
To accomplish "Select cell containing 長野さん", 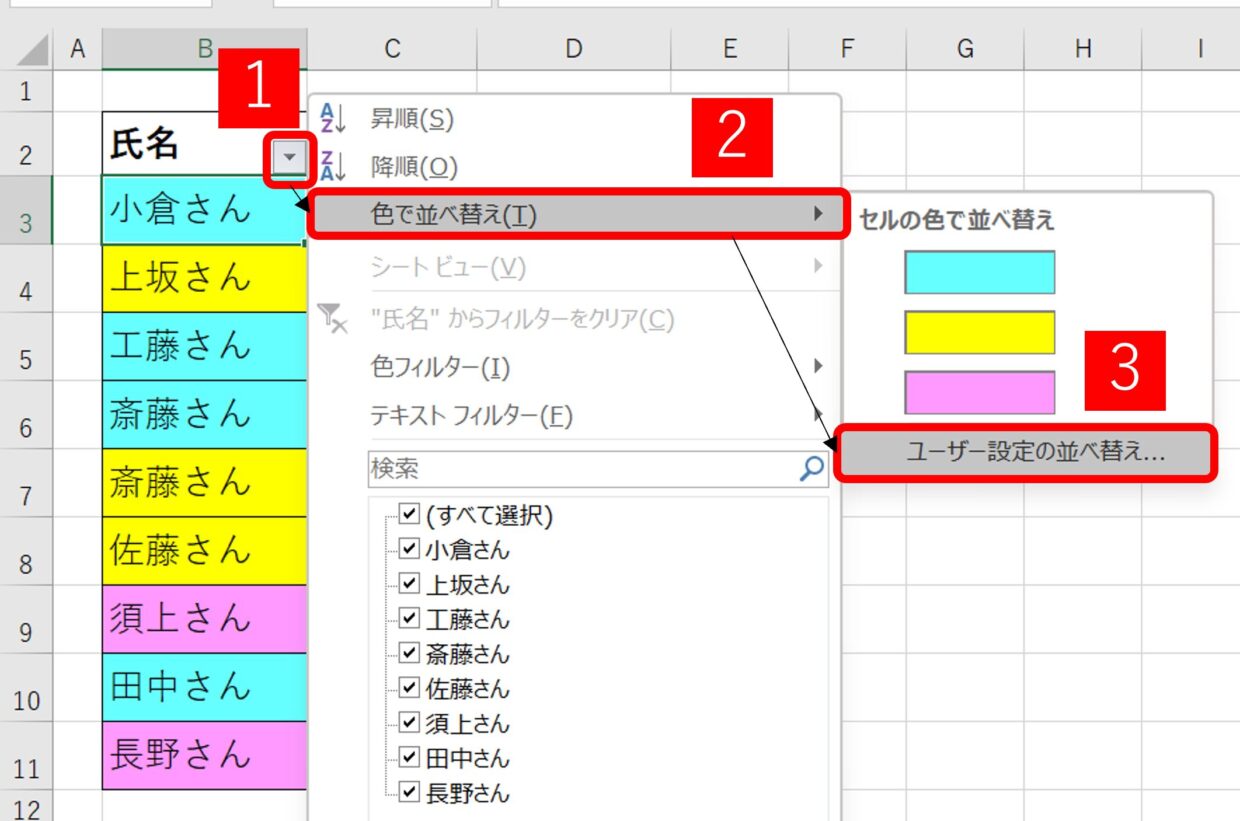I will point(204,754).
